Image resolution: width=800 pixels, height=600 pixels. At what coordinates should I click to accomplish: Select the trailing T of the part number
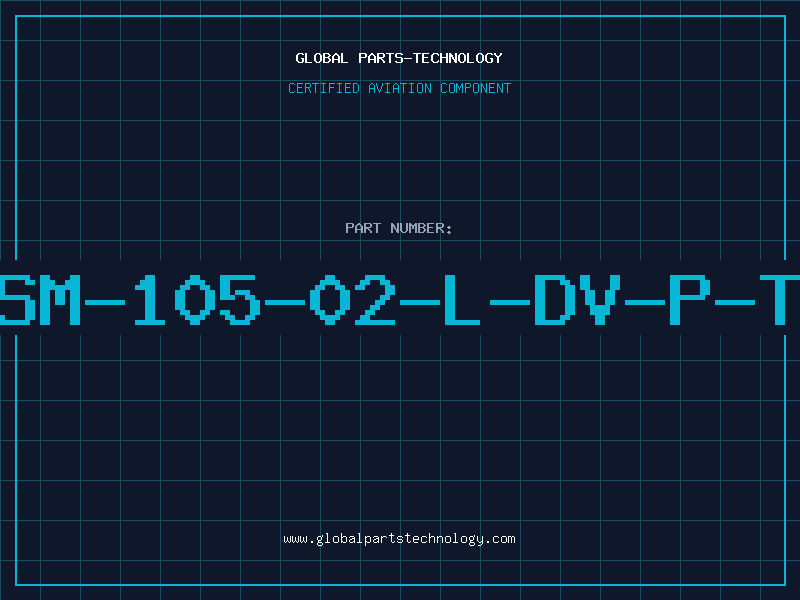(x=780, y=299)
